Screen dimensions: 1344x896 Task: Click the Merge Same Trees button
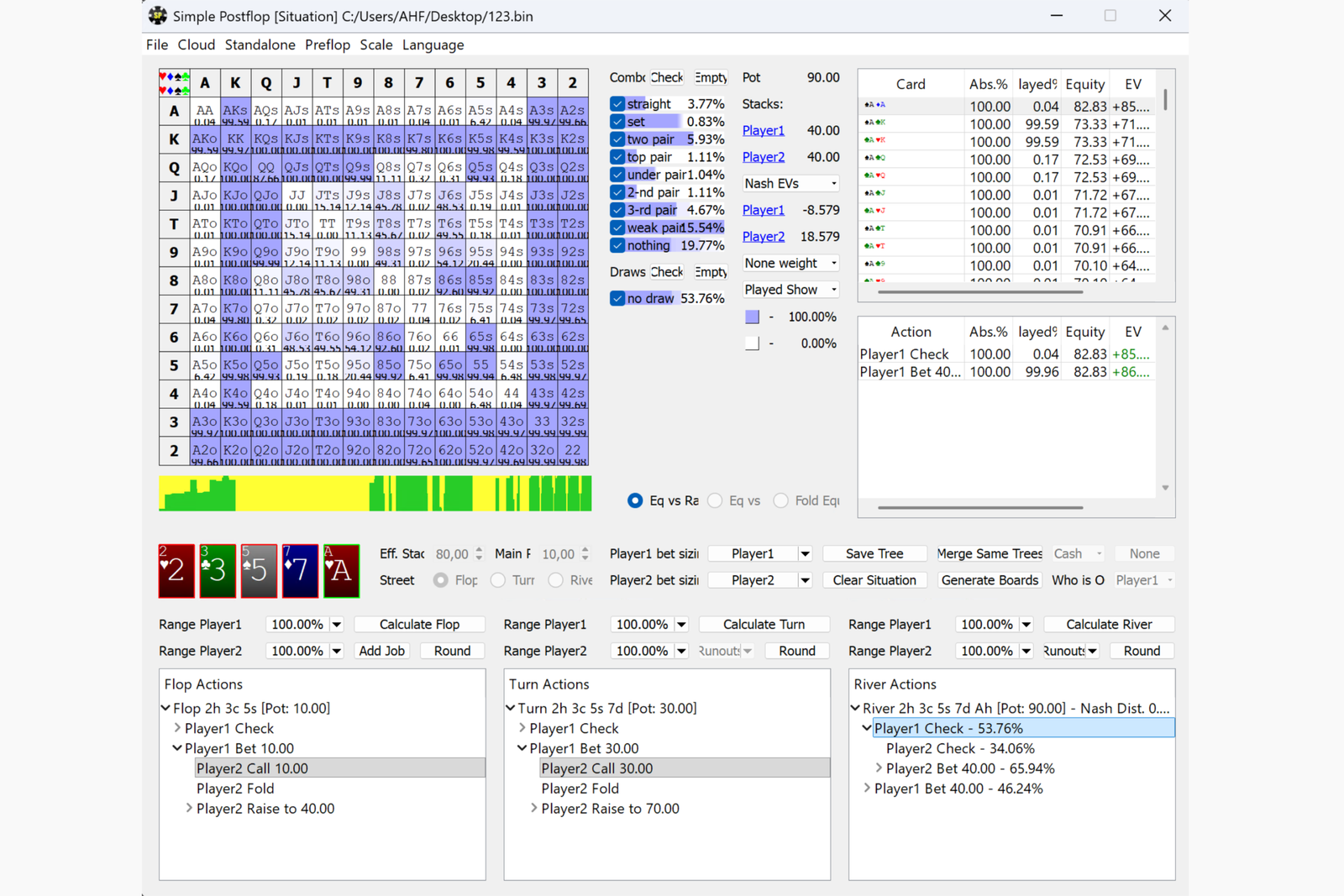coord(990,554)
